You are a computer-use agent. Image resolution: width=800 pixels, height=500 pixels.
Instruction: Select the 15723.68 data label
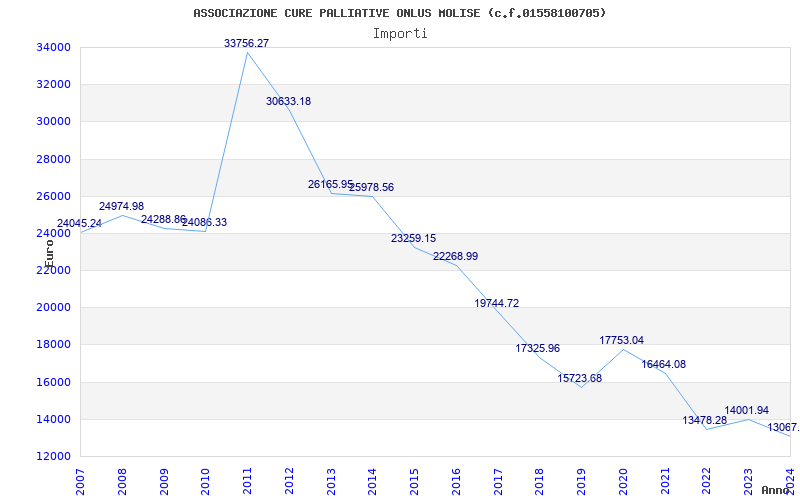coord(580,379)
